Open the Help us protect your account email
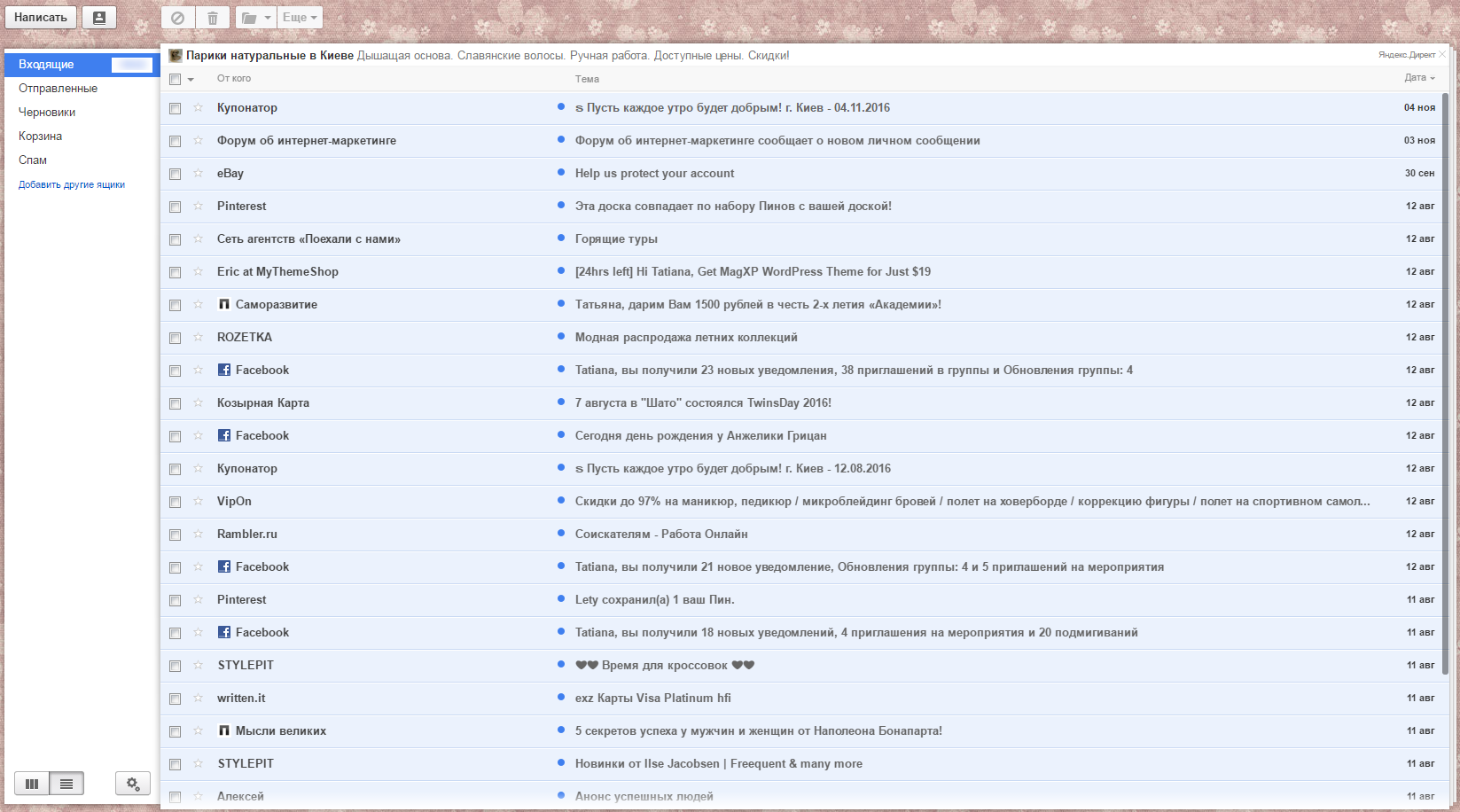 point(654,173)
